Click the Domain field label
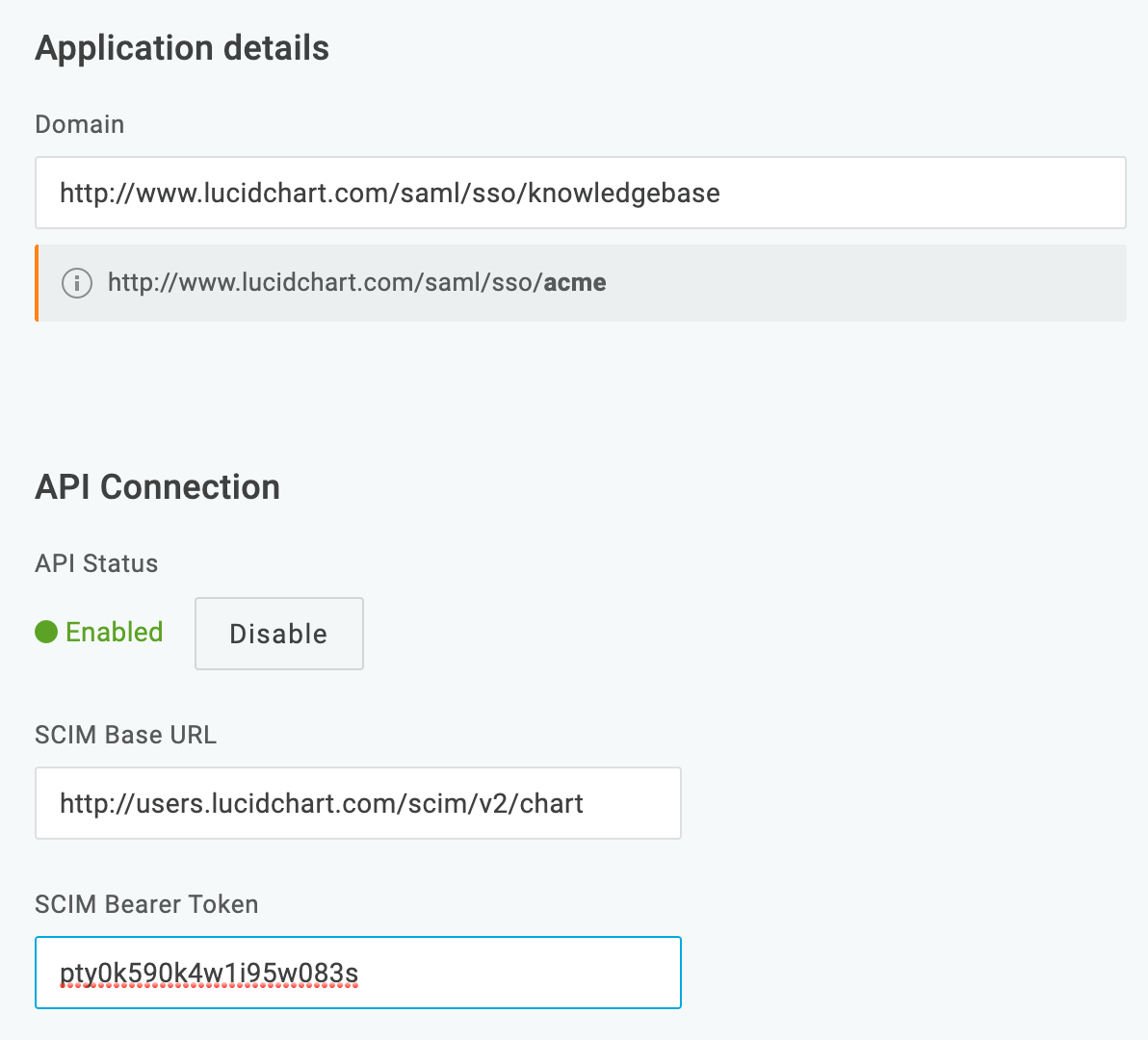1148x1040 pixels. [79, 124]
